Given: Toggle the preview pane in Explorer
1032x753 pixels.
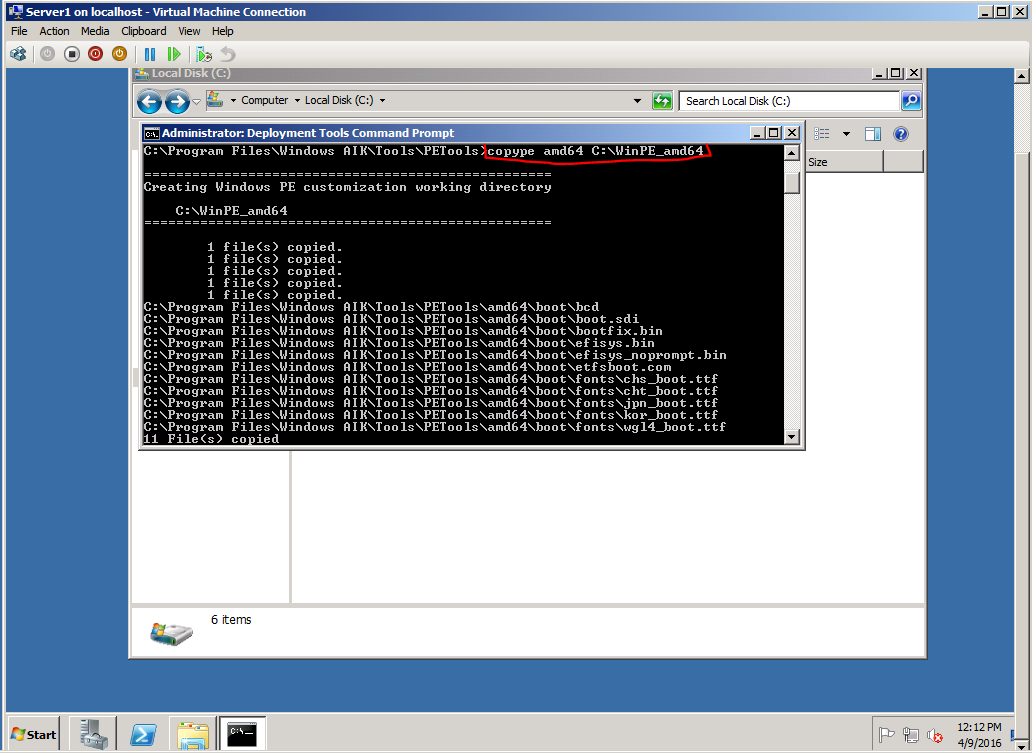Looking at the screenshot, I should pos(873,134).
